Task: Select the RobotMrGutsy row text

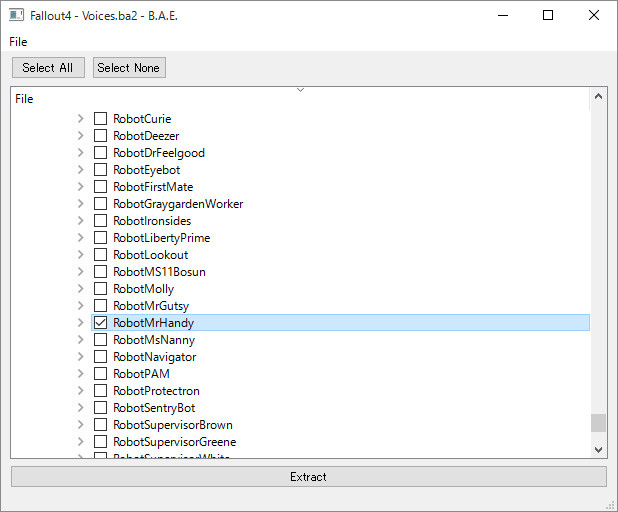Action: (x=151, y=306)
